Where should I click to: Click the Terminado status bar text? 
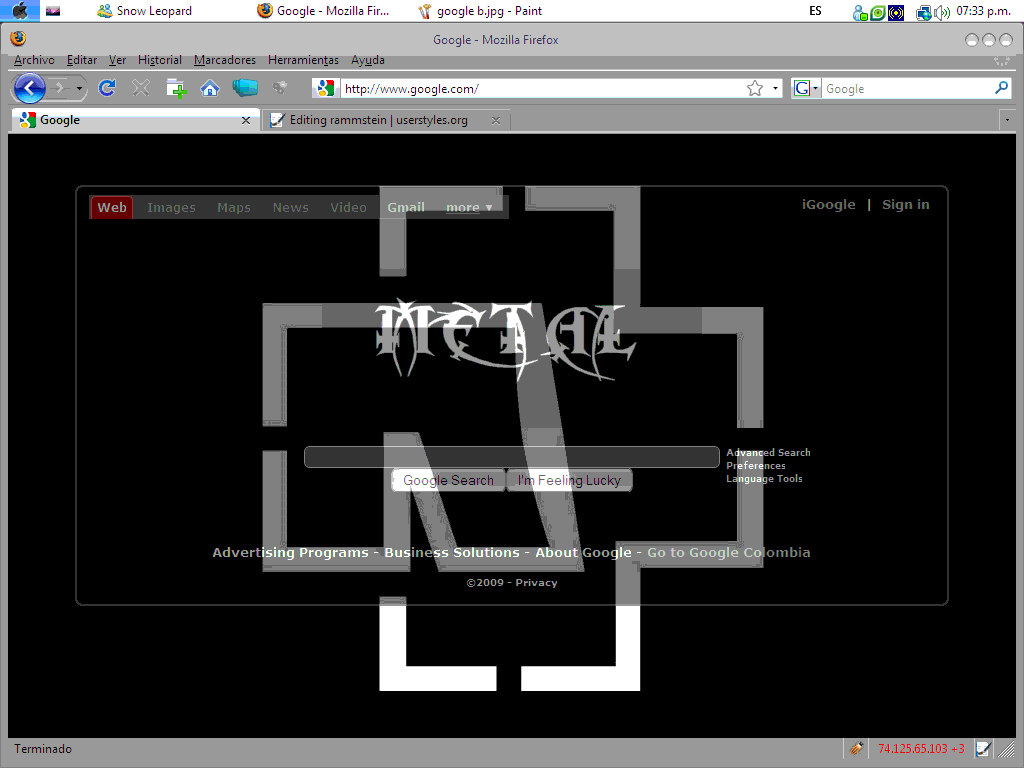pyautogui.click(x=43, y=749)
